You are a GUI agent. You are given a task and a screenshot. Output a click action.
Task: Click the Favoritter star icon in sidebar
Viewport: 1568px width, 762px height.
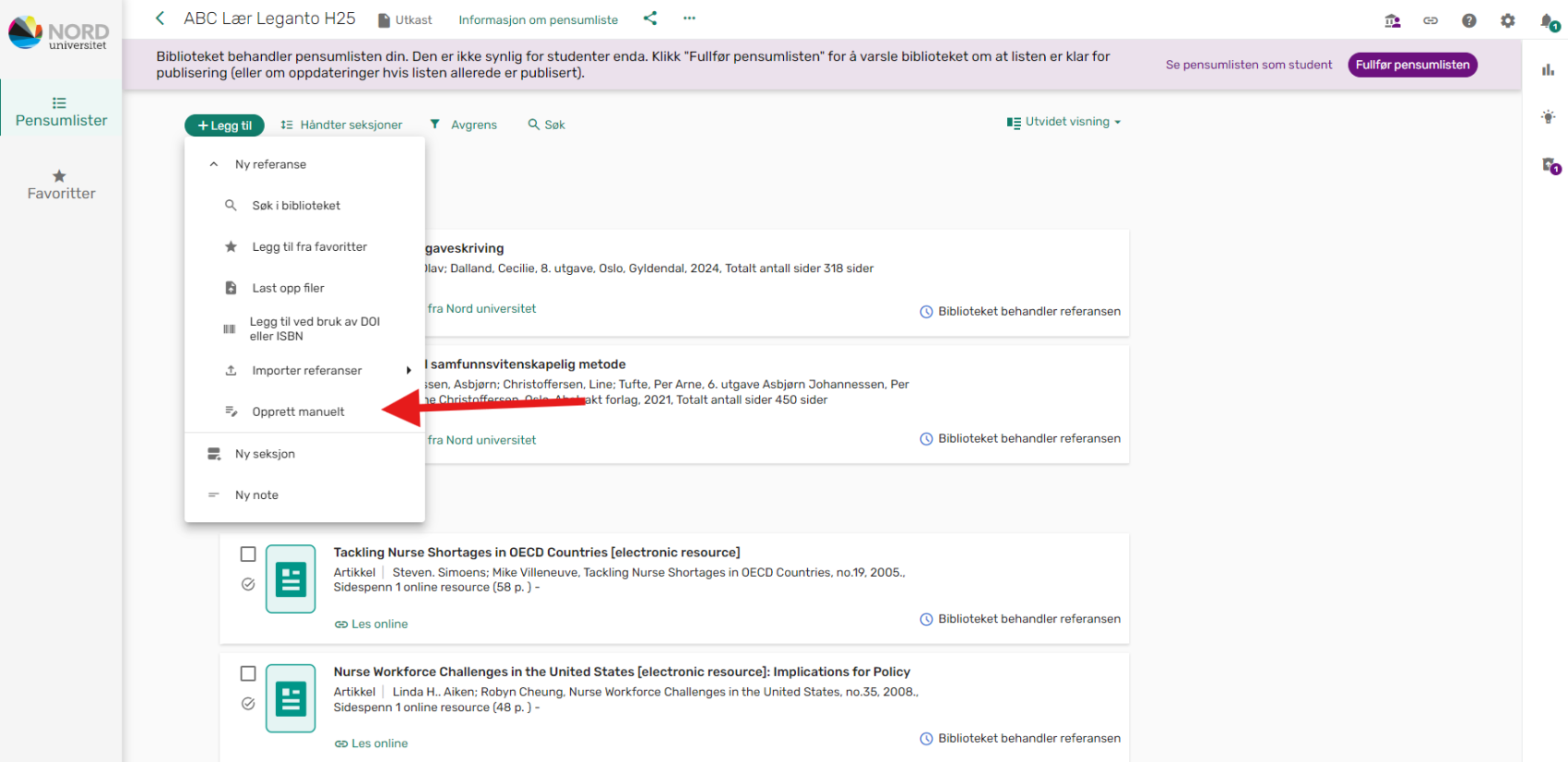[x=59, y=175]
